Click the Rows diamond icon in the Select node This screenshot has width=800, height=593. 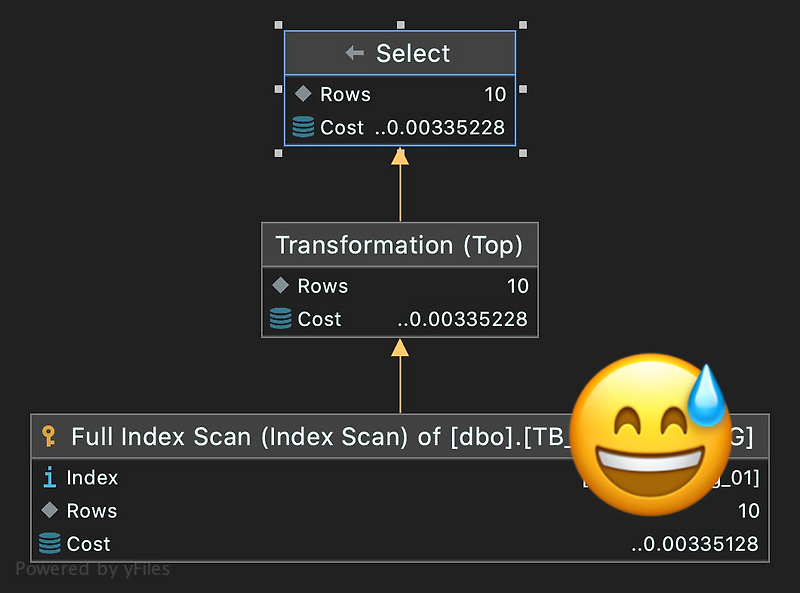pos(301,94)
